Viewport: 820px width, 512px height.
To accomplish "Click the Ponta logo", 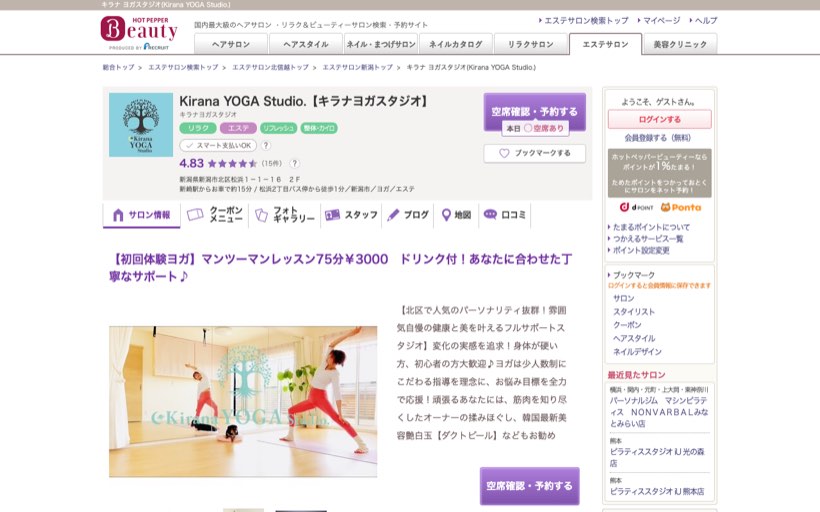I will pos(680,207).
